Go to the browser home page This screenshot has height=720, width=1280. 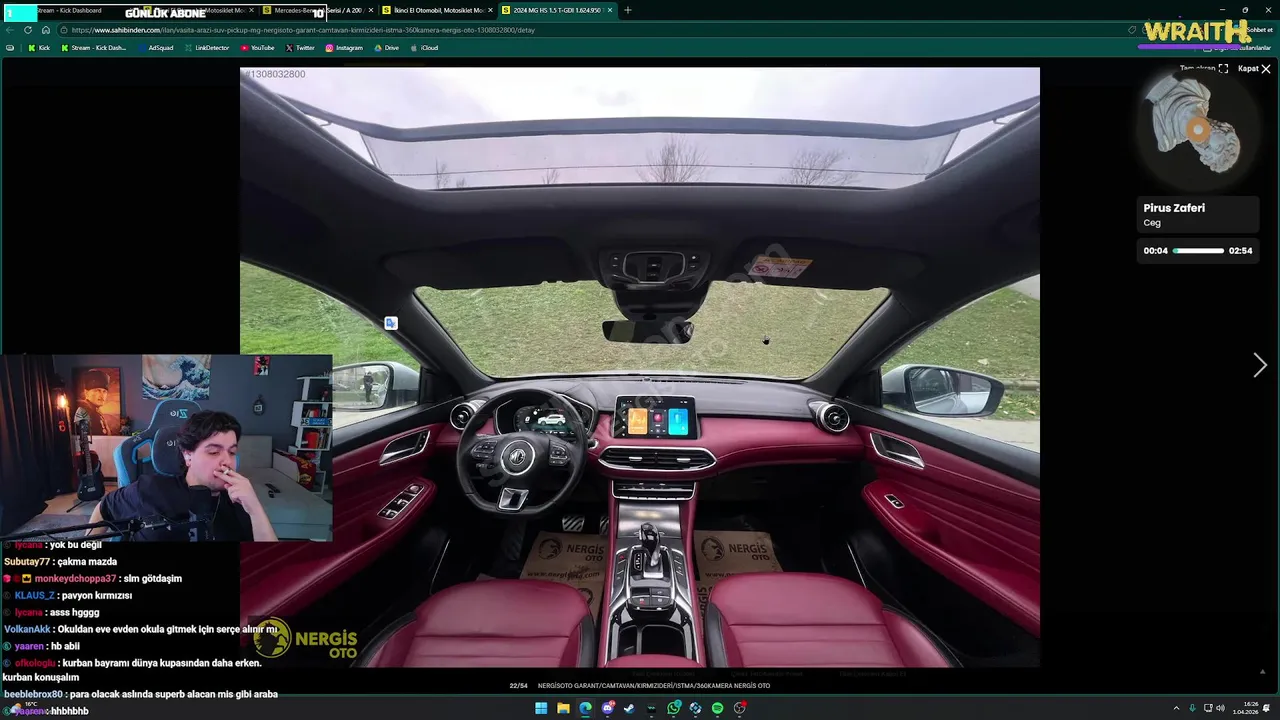[45, 30]
